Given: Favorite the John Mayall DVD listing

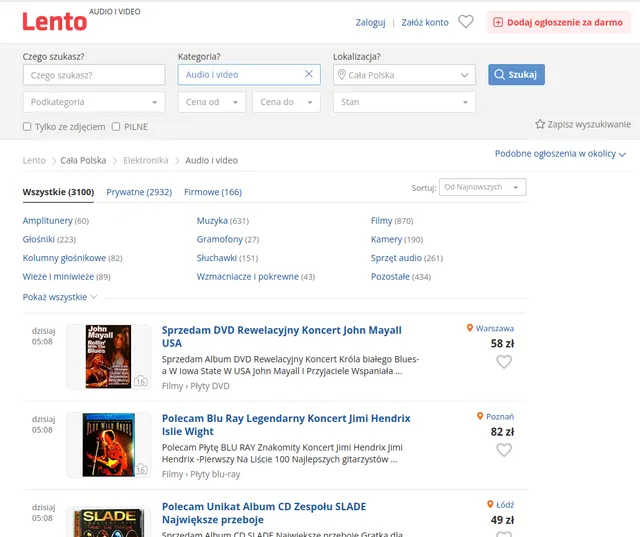Looking at the screenshot, I should (x=504, y=362).
